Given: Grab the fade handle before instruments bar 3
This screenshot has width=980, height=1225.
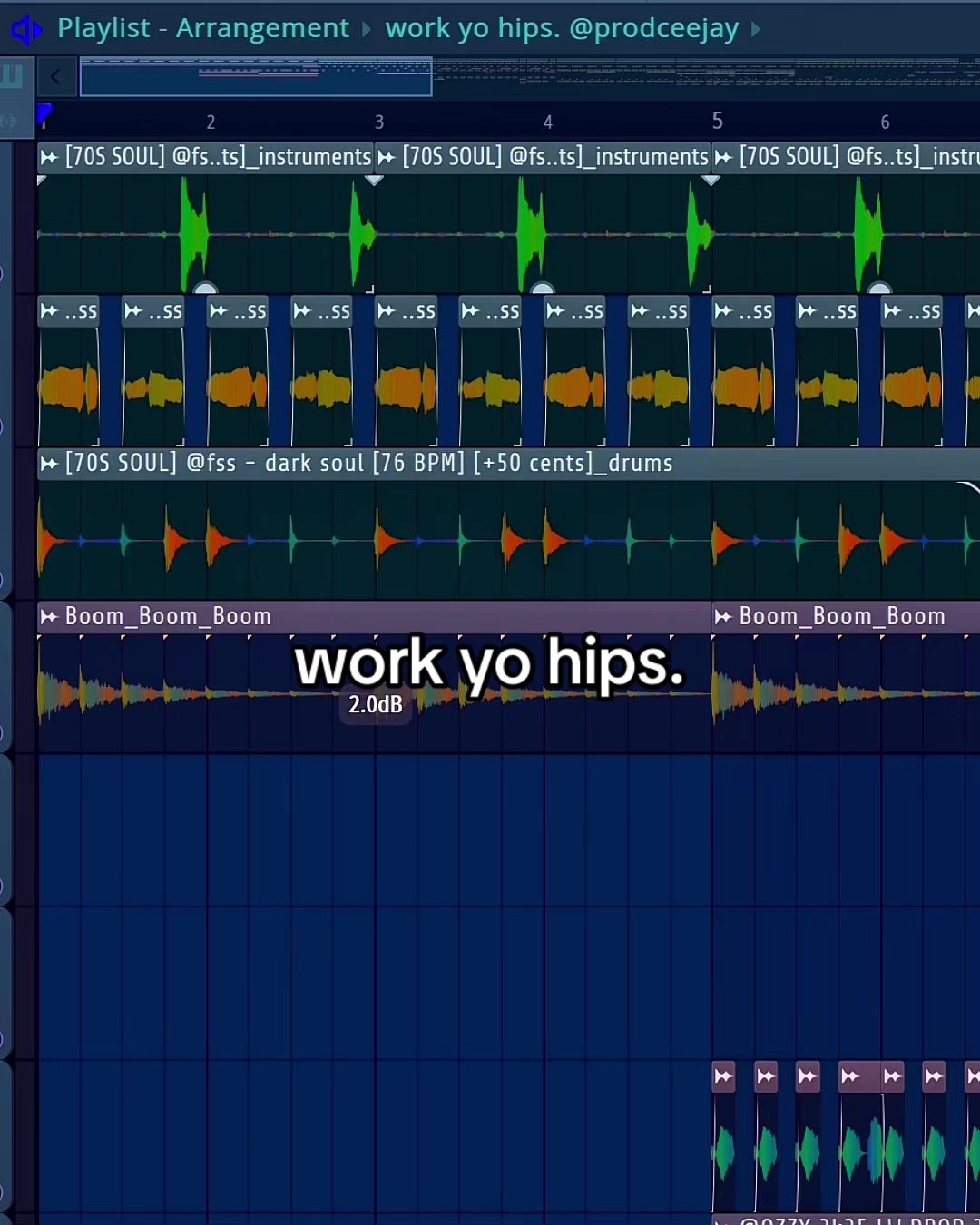Looking at the screenshot, I should pos(374,180).
